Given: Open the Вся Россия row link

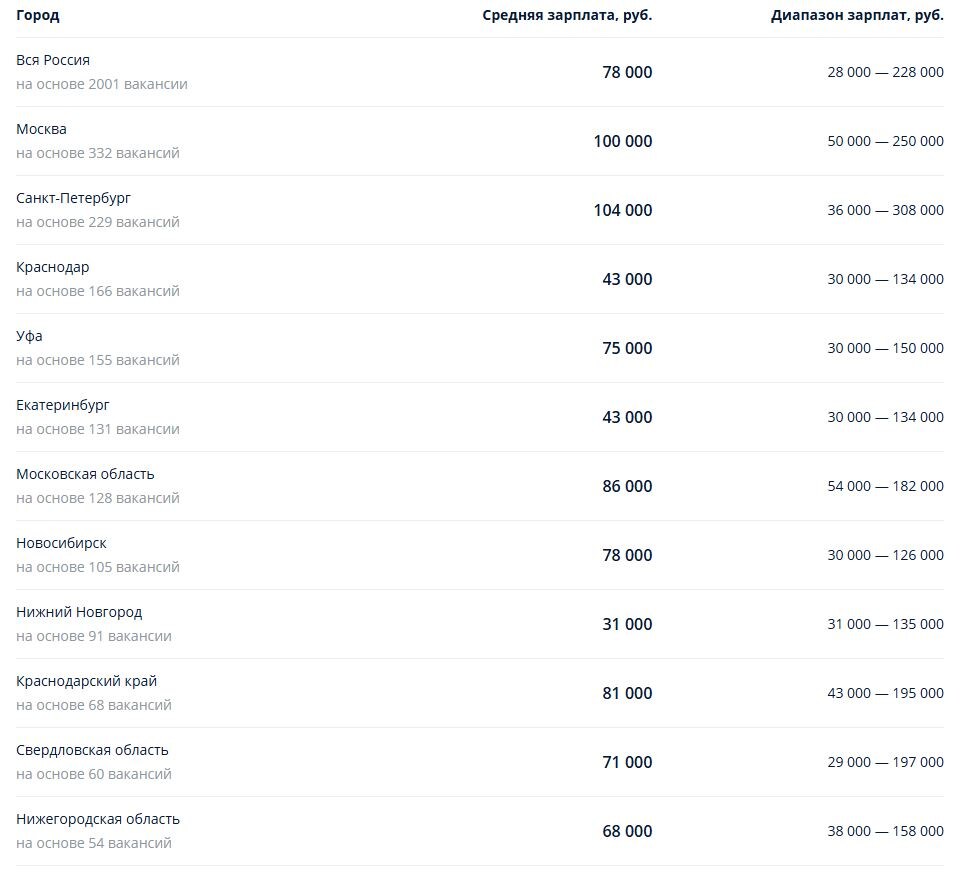Looking at the screenshot, I should point(53,60).
